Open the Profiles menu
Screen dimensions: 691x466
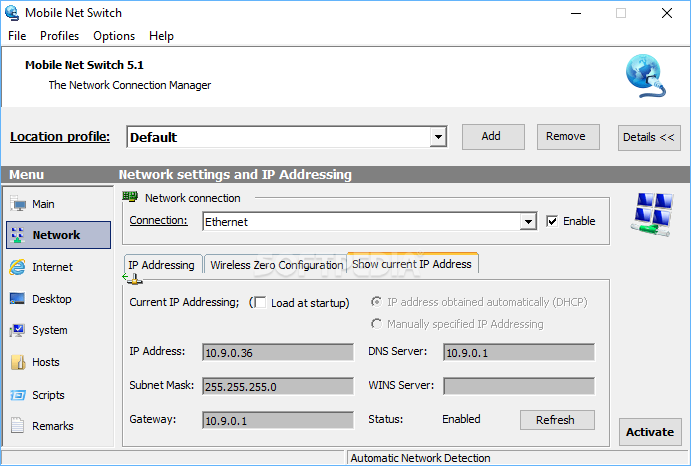click(59, 36)
